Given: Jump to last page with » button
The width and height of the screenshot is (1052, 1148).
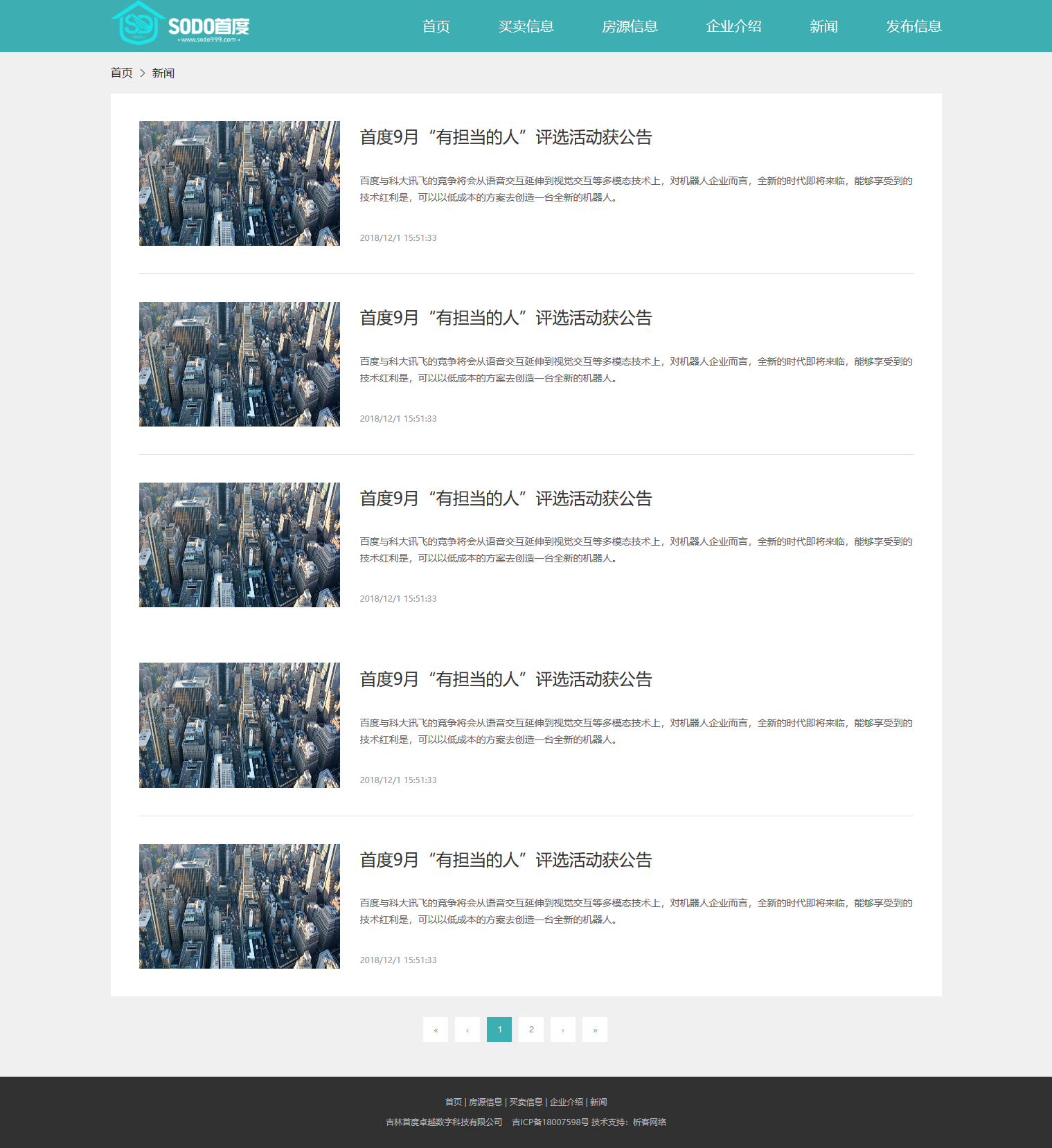Looking at the screenshot, I should (x=595, y=1030).
